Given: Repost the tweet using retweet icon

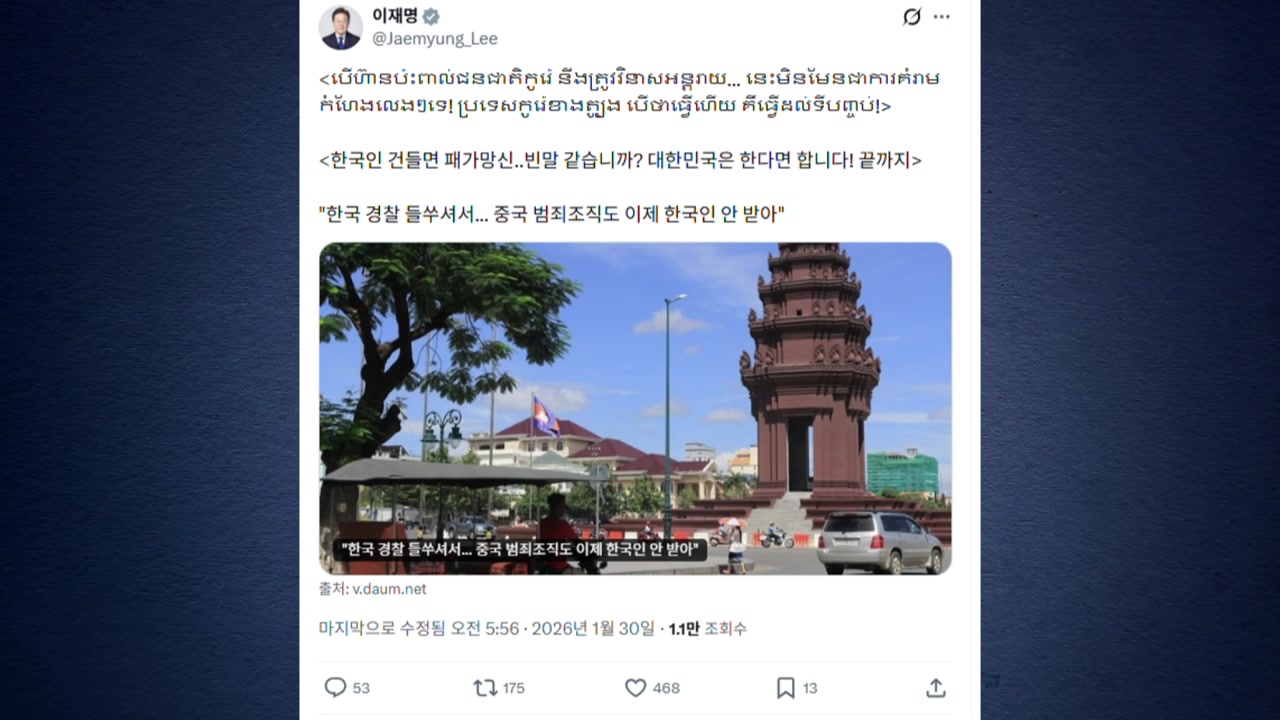Looking at the screenshot, I should point(485,687).
